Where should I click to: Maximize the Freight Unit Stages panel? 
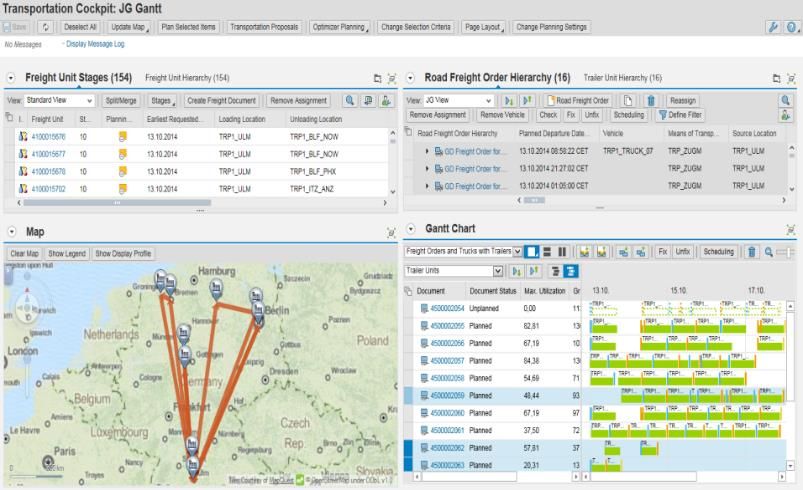392,78
